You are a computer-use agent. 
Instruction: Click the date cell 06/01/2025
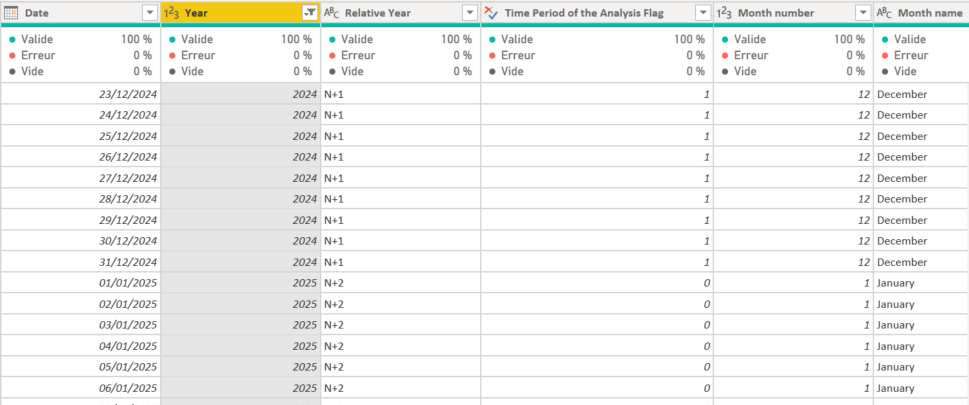[80, 388]
